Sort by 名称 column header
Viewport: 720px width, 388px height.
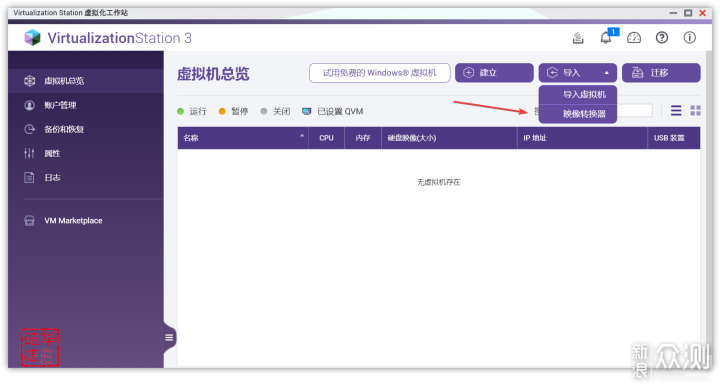pos(243,138)
